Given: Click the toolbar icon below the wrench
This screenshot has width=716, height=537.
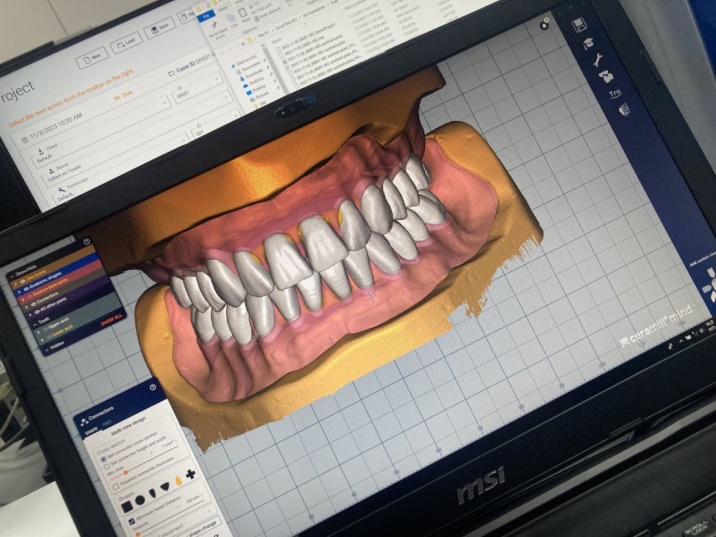Looking at the screenshot, I should tap(606, 76).
